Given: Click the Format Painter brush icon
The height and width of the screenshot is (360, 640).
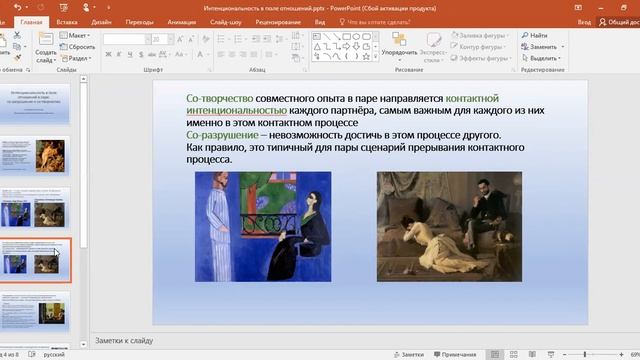Looking at the screenshot, I should (17, 58).
